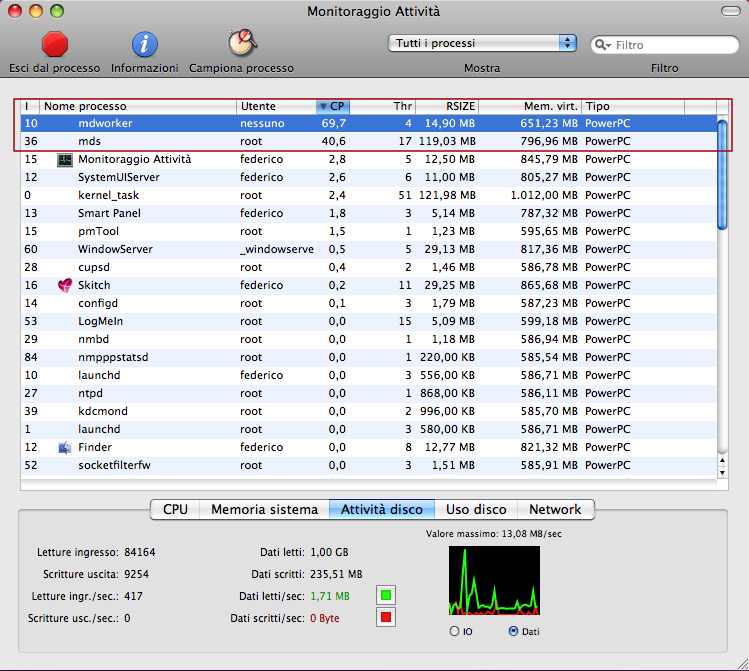Select the pmTool process row
Viewport: 749px width, 671px height.
point(369,231)
